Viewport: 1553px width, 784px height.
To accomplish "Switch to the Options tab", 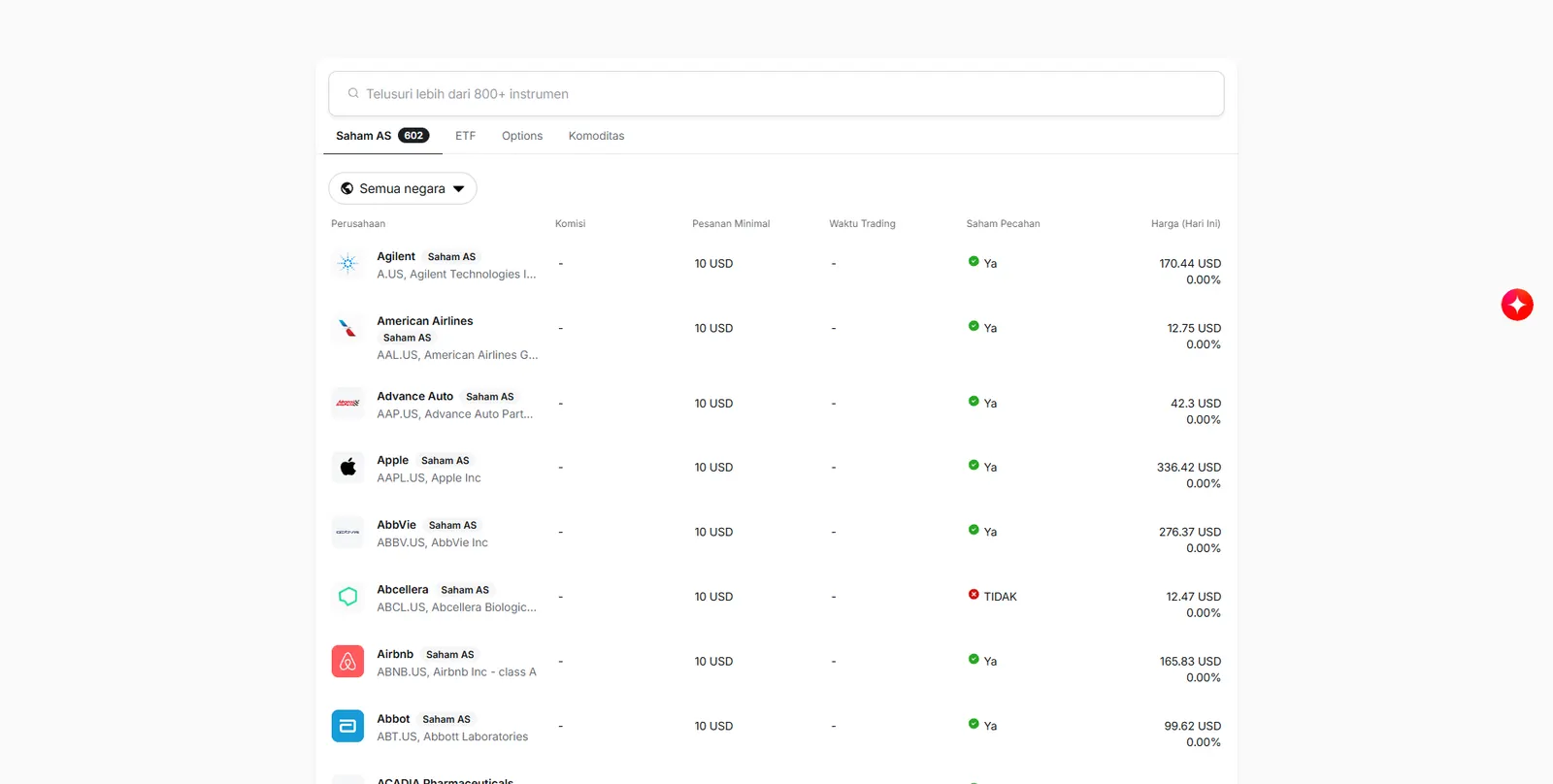I will [522, 136].
